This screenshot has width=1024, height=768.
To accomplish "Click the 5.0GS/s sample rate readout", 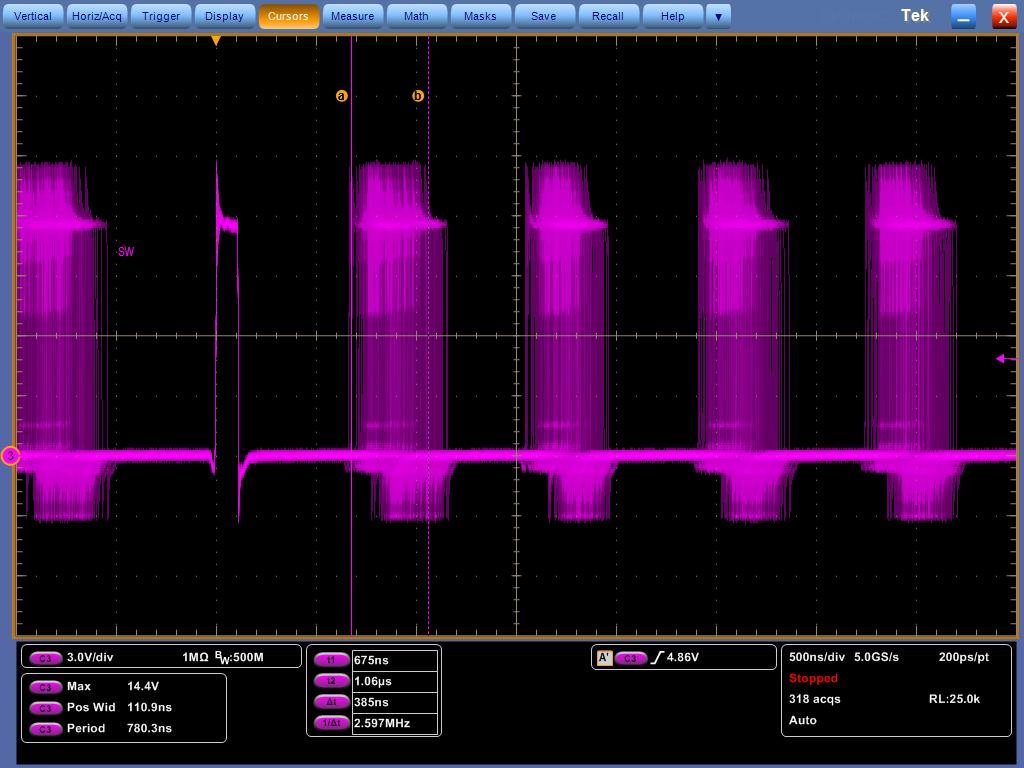I will 876,657.
